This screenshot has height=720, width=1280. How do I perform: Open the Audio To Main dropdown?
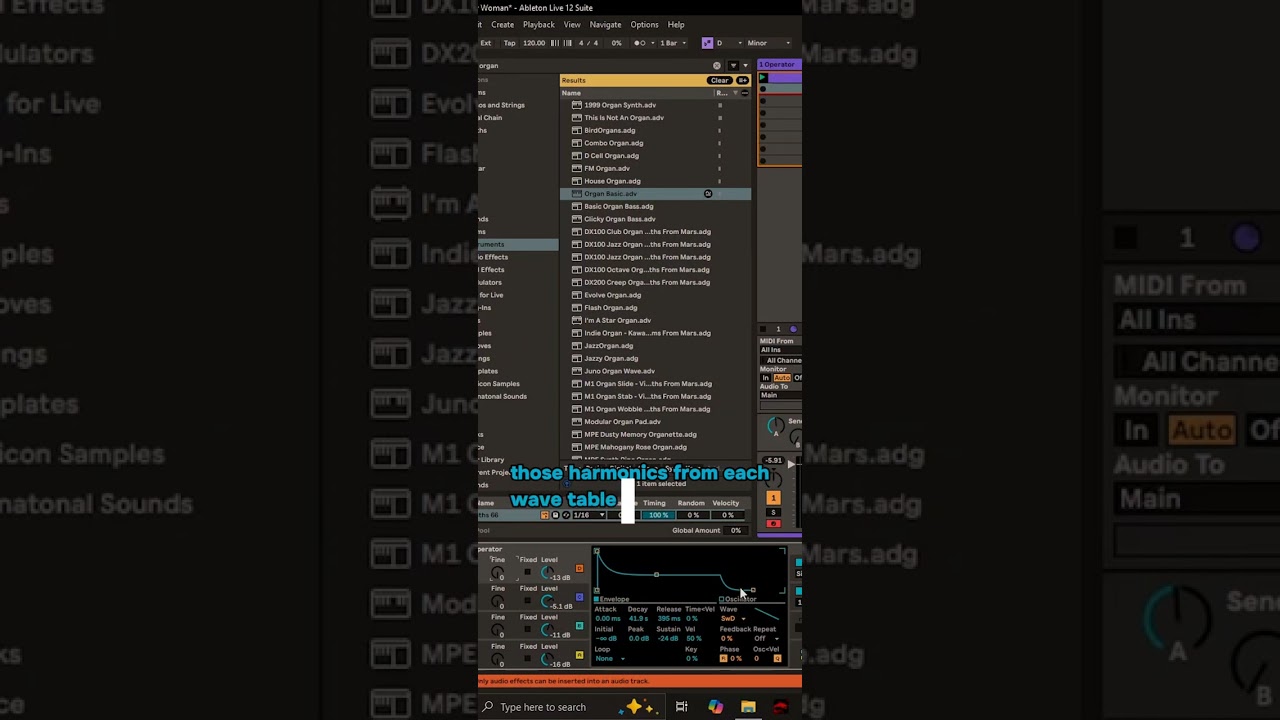coord(780,395)
